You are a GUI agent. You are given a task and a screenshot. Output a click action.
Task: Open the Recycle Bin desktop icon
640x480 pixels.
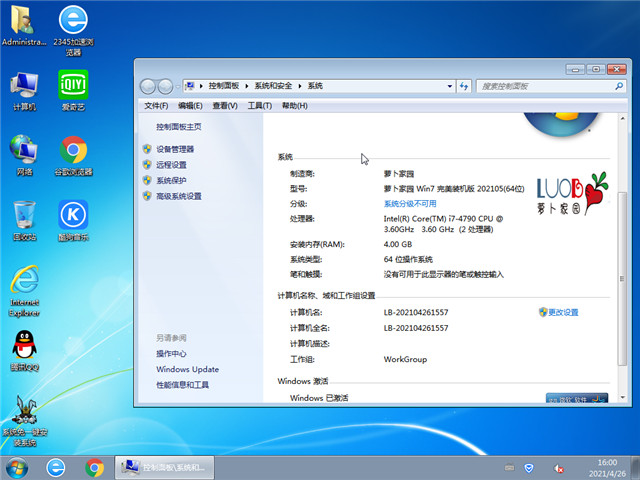pos(24,220)
